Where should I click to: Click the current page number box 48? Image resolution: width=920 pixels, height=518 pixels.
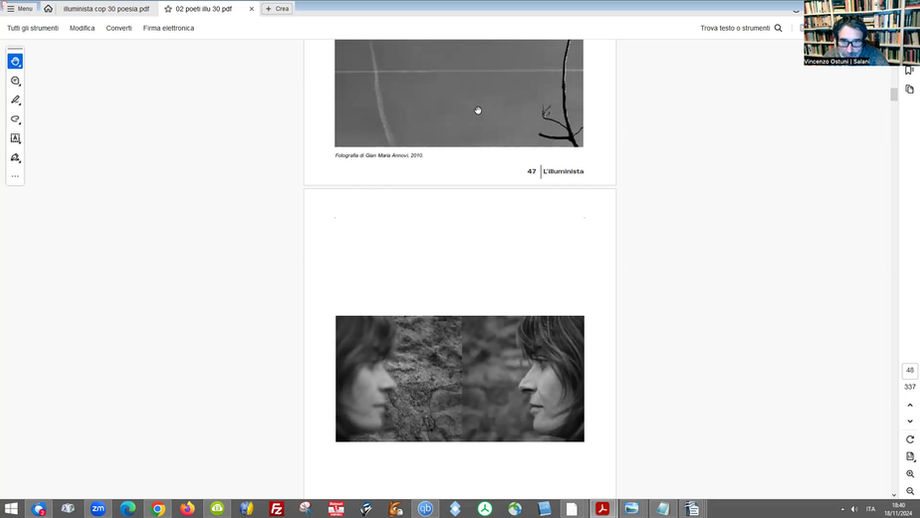[x=910, y=371]
